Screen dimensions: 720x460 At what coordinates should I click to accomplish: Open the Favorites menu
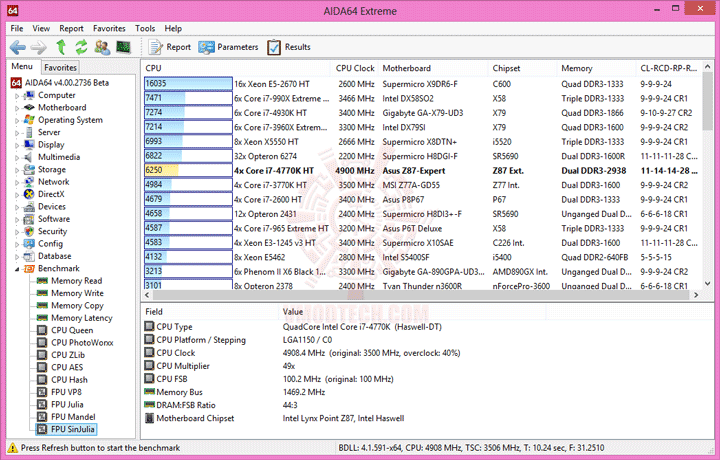(109, 28)
